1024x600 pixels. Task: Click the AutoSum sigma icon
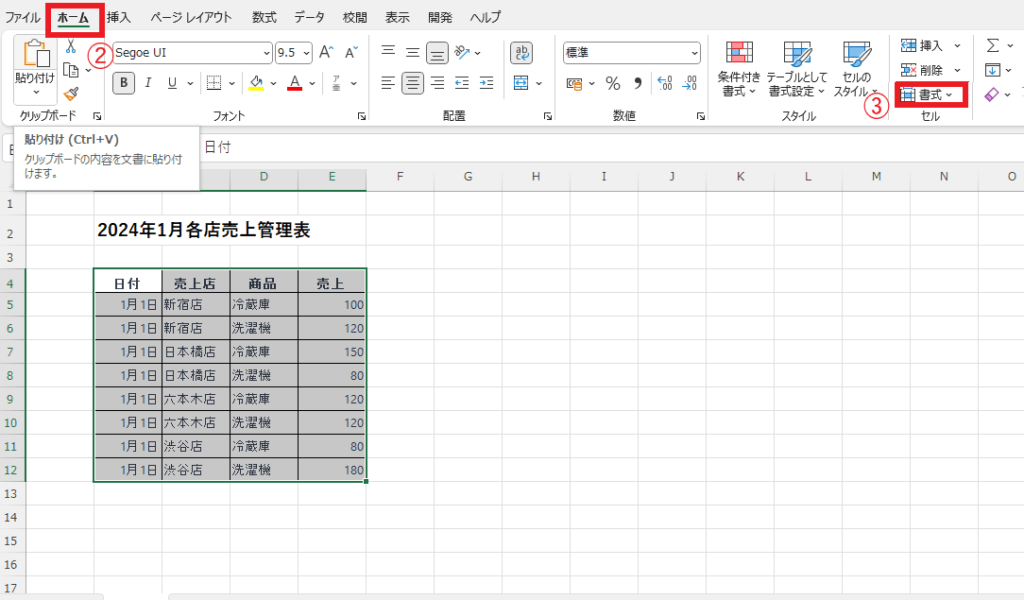click(993, 46)
